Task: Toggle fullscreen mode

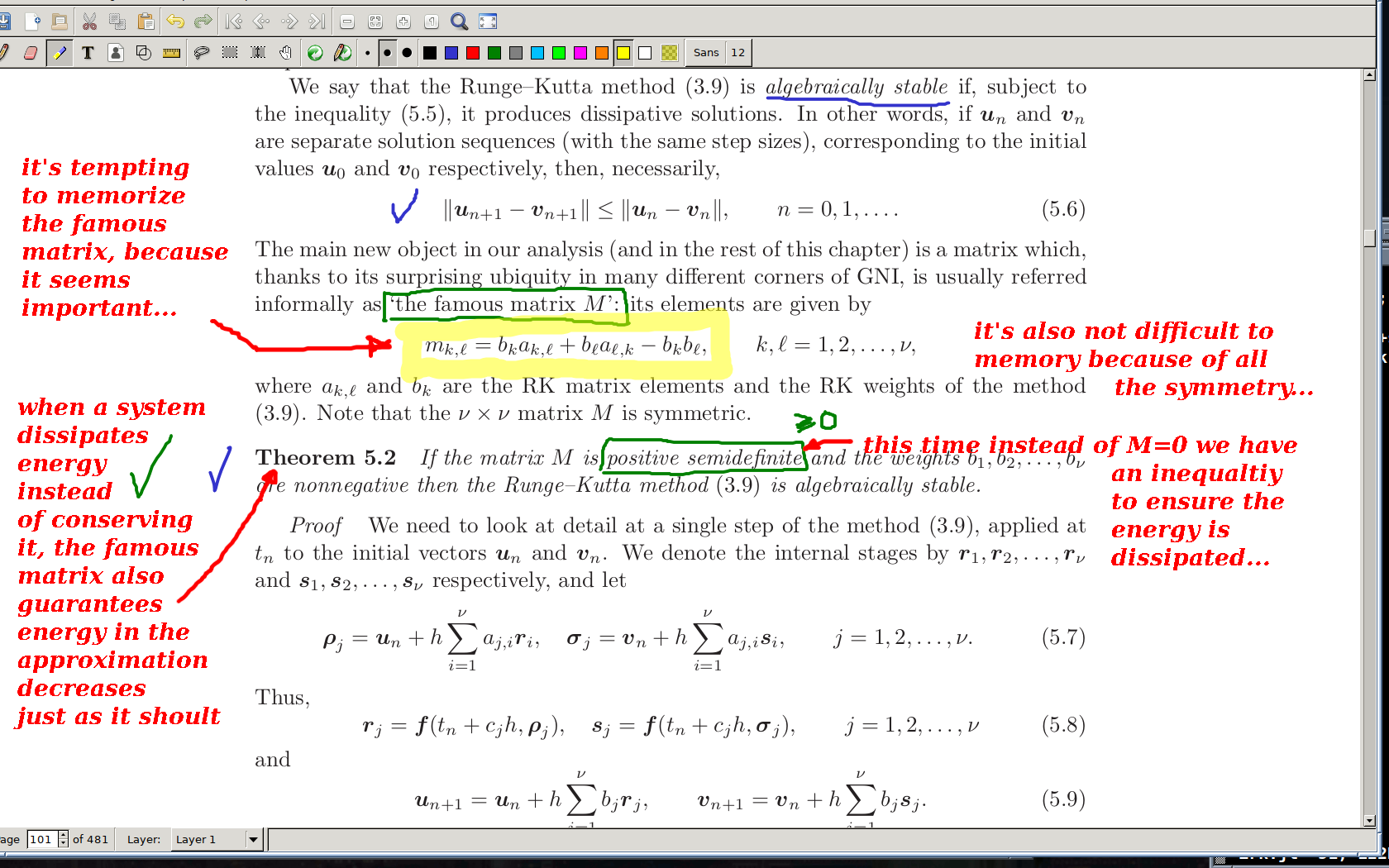Action: point(489,21)
